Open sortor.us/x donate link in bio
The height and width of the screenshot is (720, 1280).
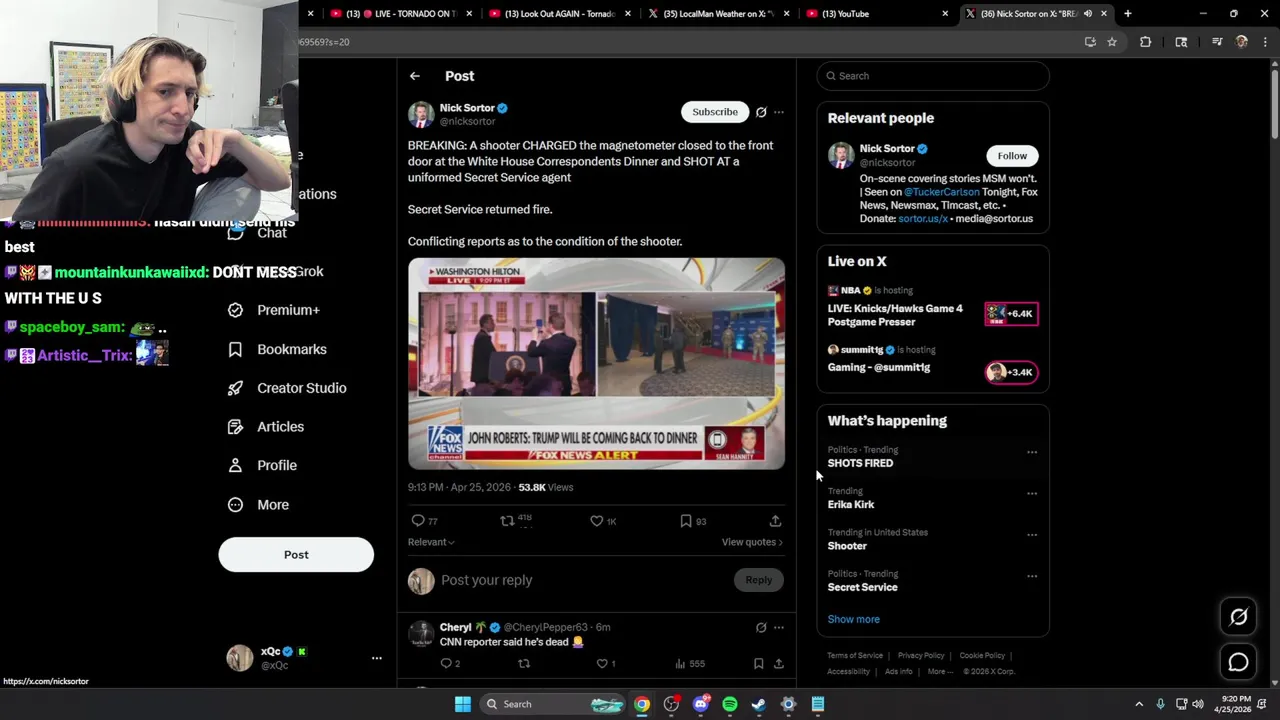(x=923, y=218)
